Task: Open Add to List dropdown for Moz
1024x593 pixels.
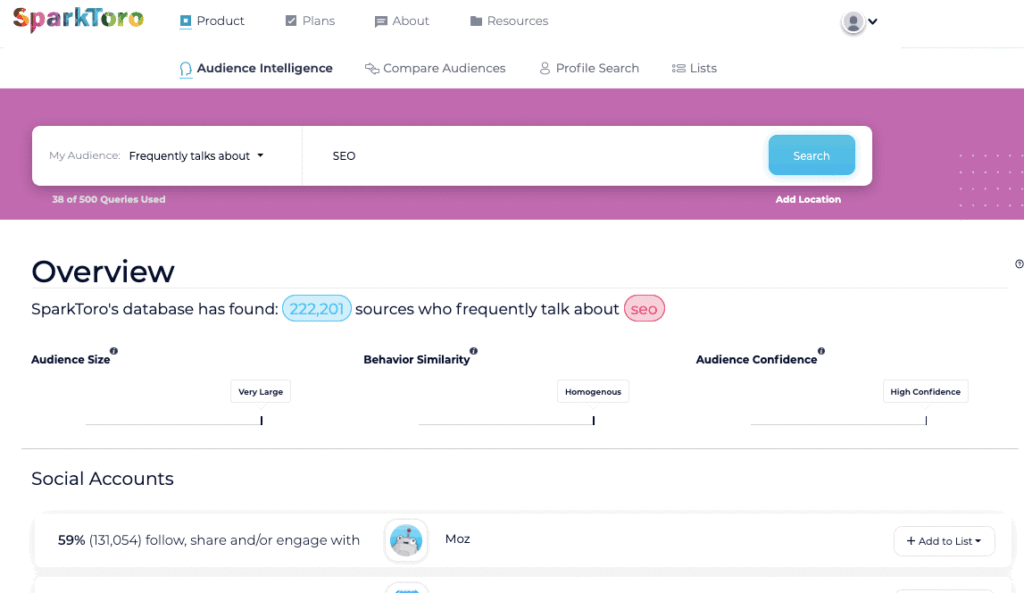Action: 944,541
